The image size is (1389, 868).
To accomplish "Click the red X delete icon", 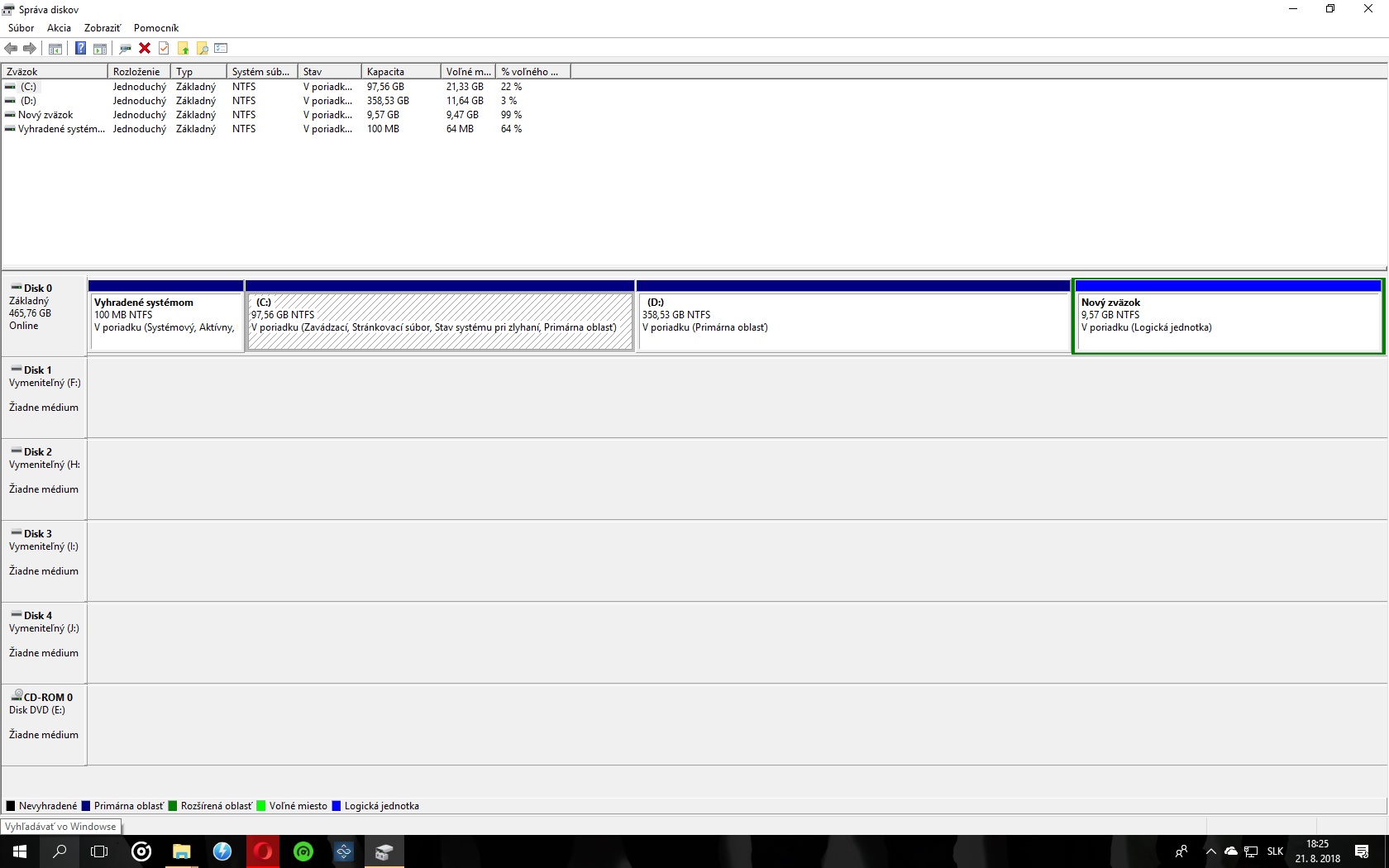I will 145,48.
